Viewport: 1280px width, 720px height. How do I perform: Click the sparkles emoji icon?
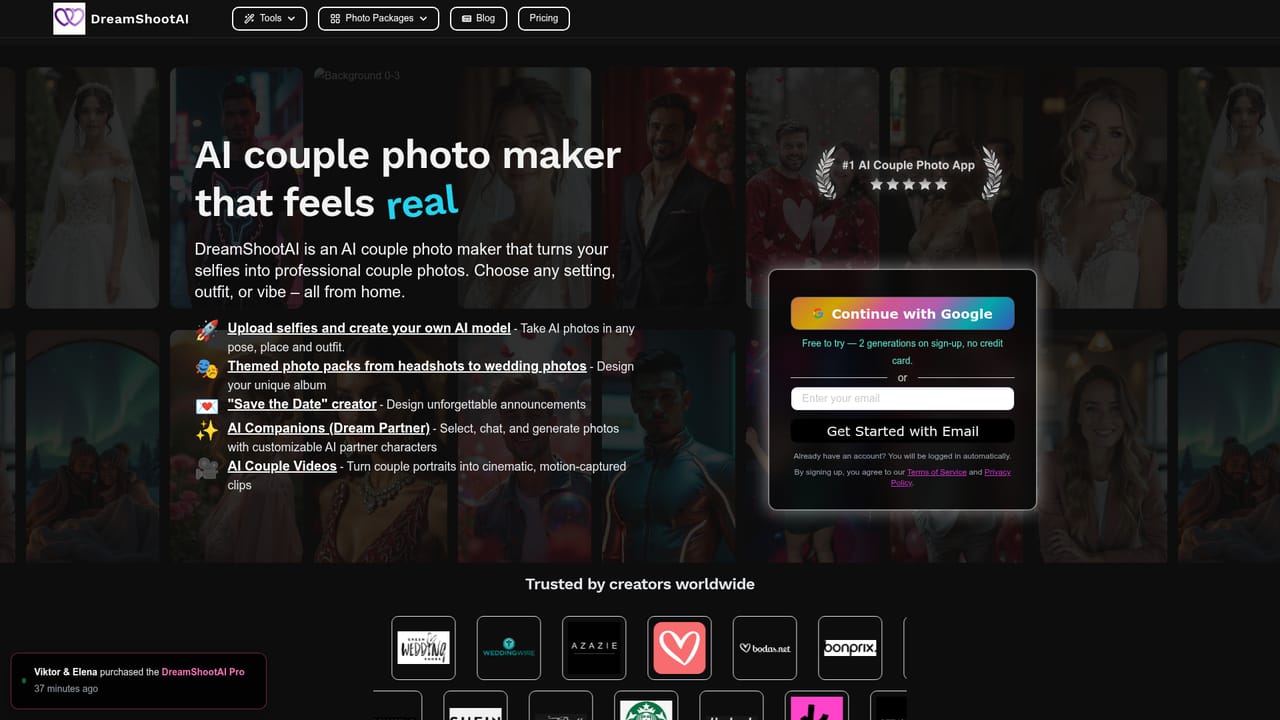point(207,430)
